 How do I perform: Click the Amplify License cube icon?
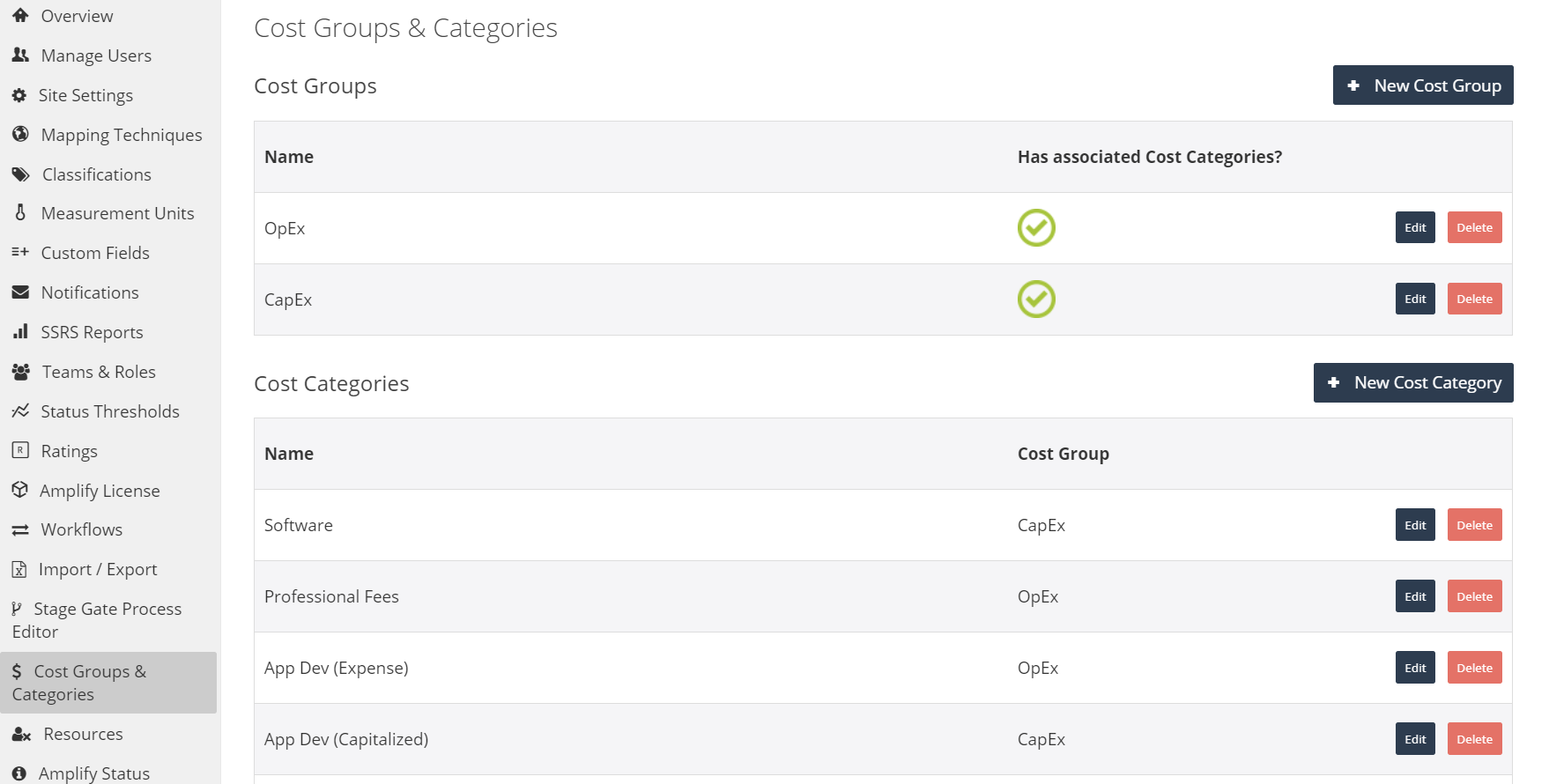(x=19, y=490)
